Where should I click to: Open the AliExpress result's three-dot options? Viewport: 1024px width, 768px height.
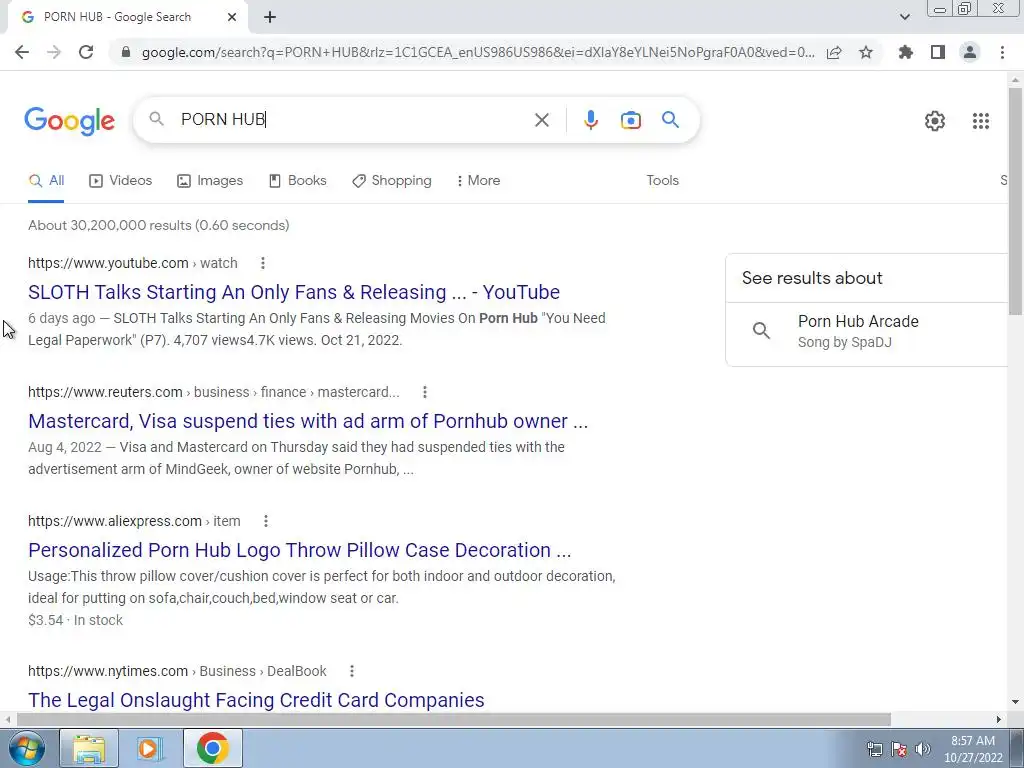265,521
